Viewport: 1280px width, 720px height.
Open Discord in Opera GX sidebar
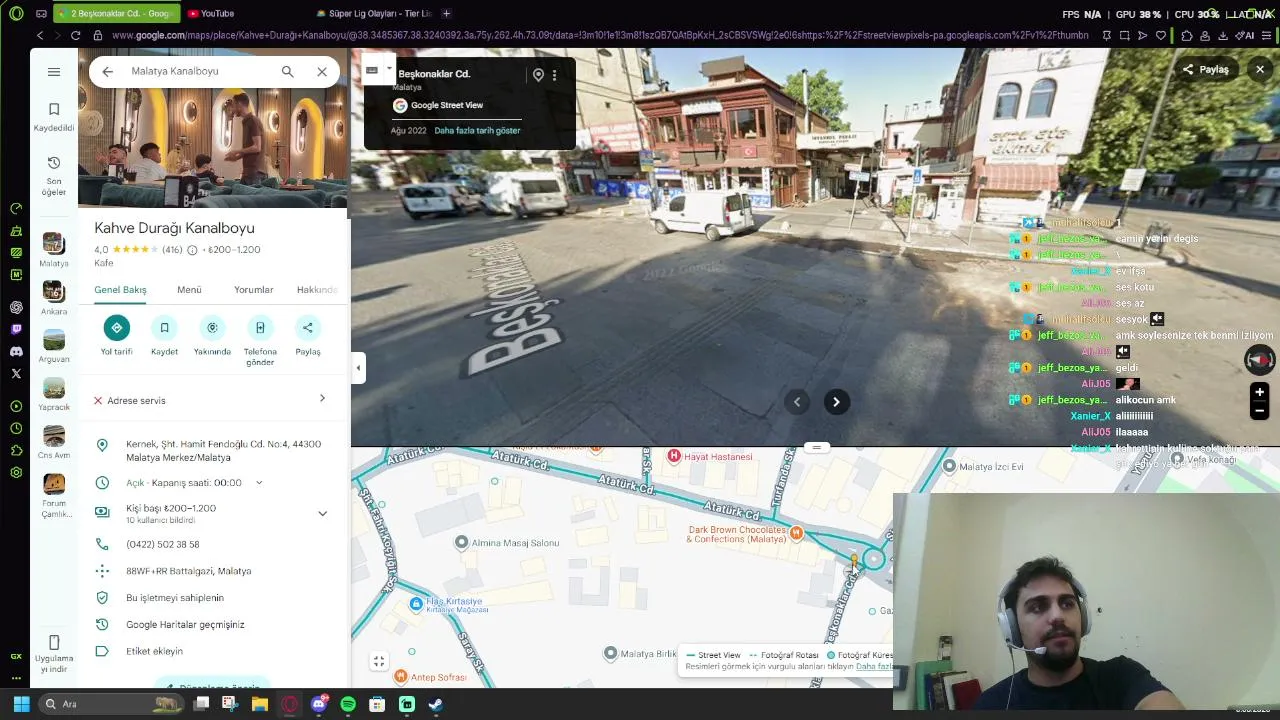16,352
